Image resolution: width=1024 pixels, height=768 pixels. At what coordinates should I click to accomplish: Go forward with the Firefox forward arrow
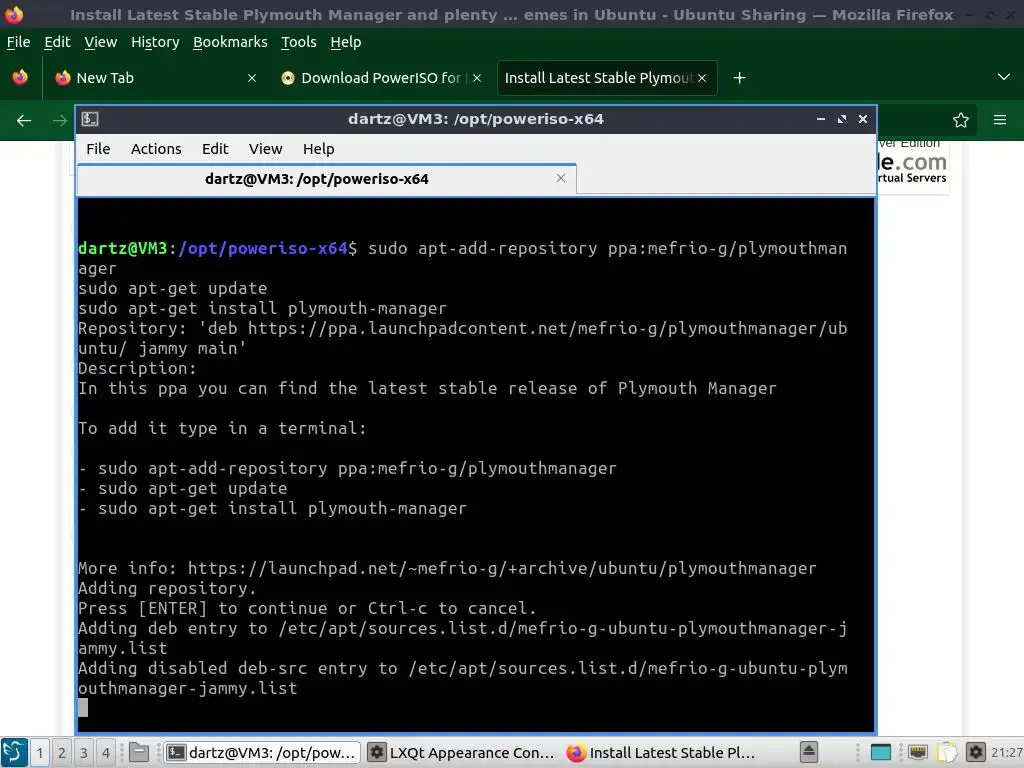(59, 120)
